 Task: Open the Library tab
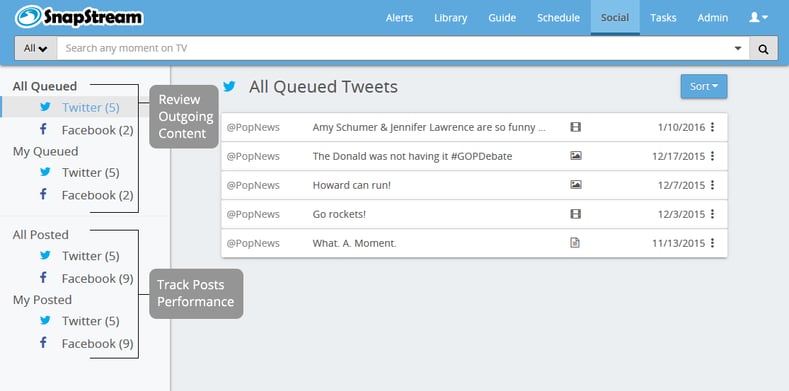(450, 18)
